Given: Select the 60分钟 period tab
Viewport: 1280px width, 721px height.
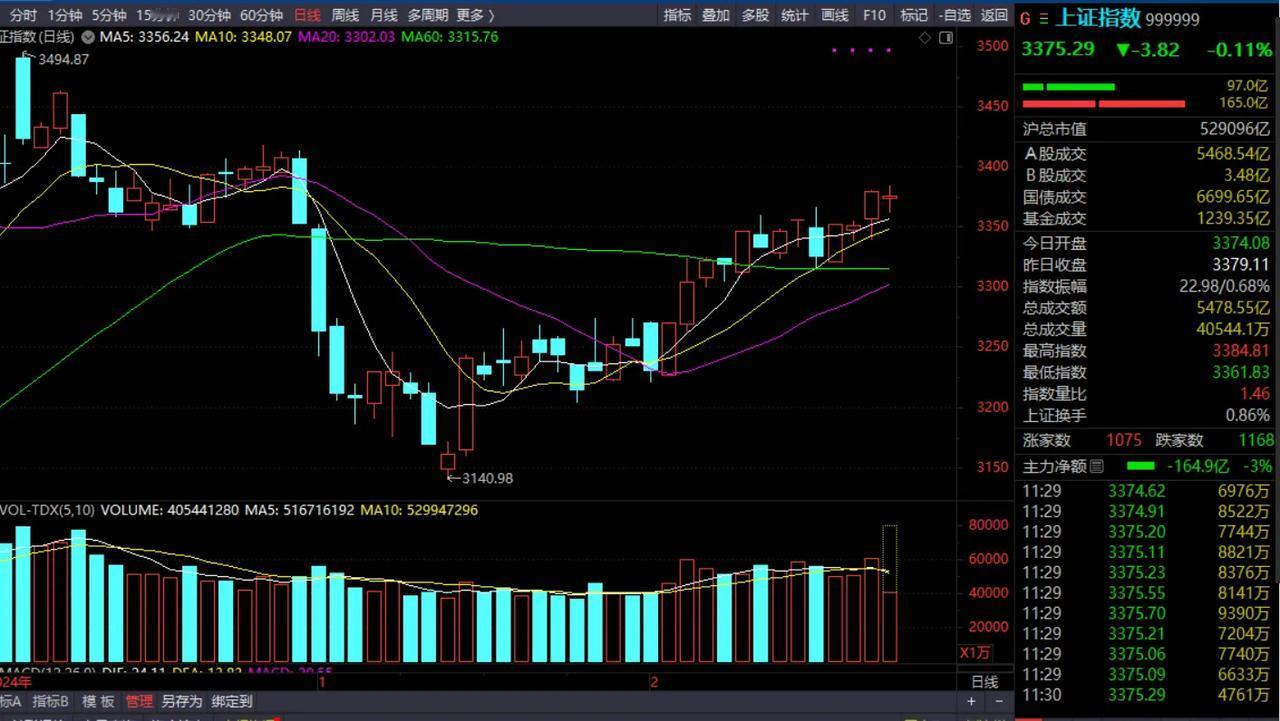Looking at the screenshot, I should pos(262,15).
